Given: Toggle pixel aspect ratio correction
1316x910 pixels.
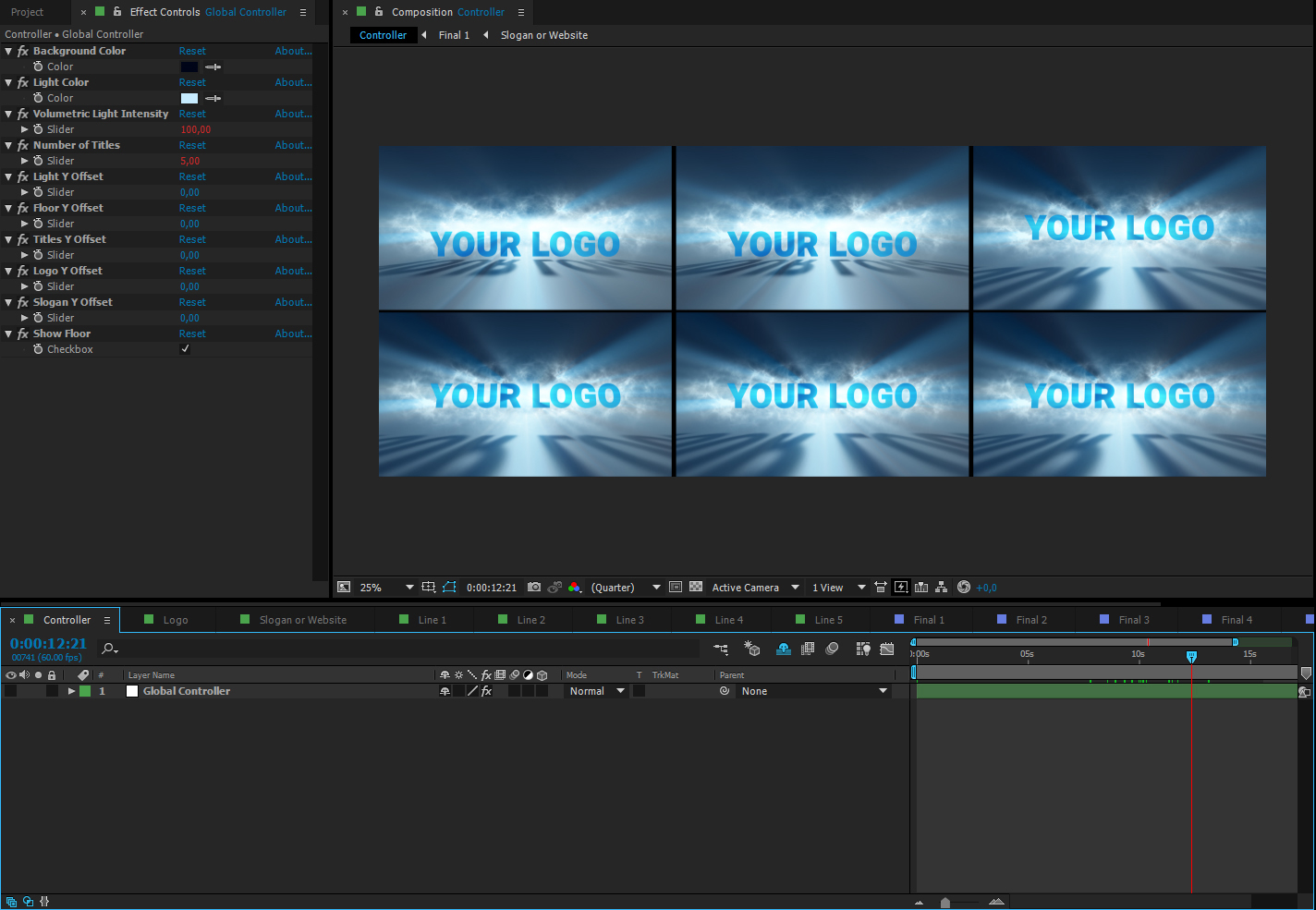Looking at the screenshot, I should 881,588.
